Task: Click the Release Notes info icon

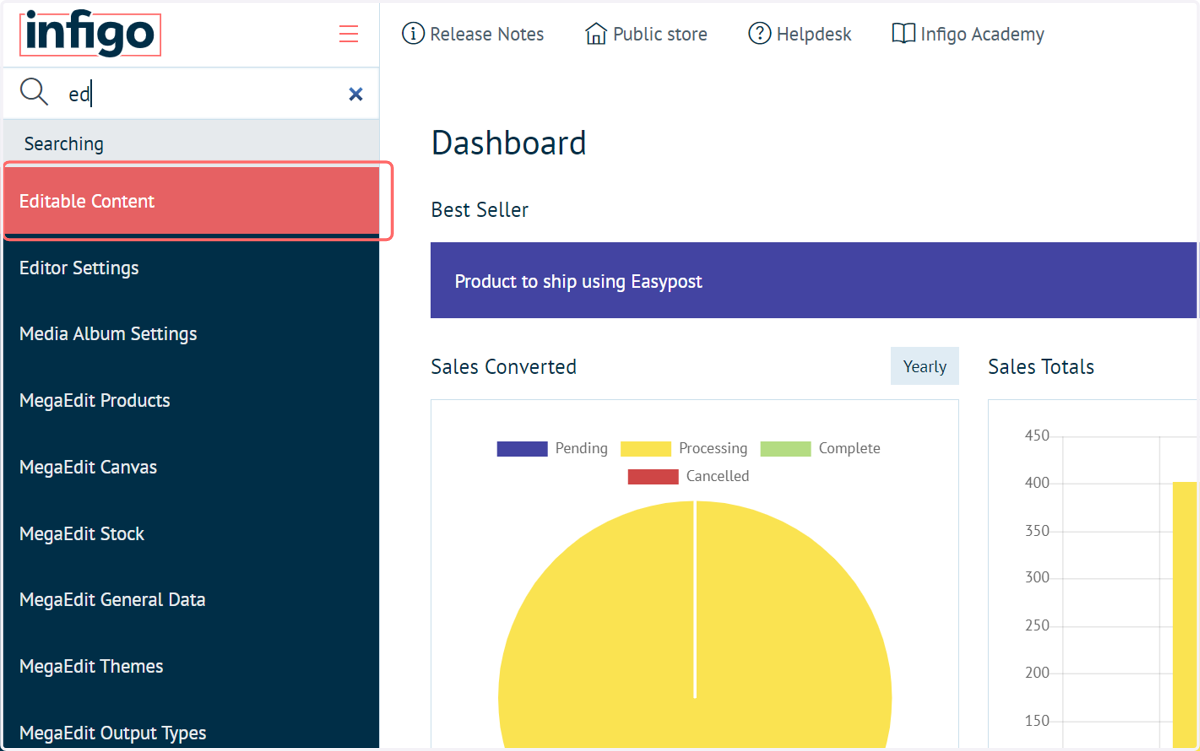Action: 413,34
